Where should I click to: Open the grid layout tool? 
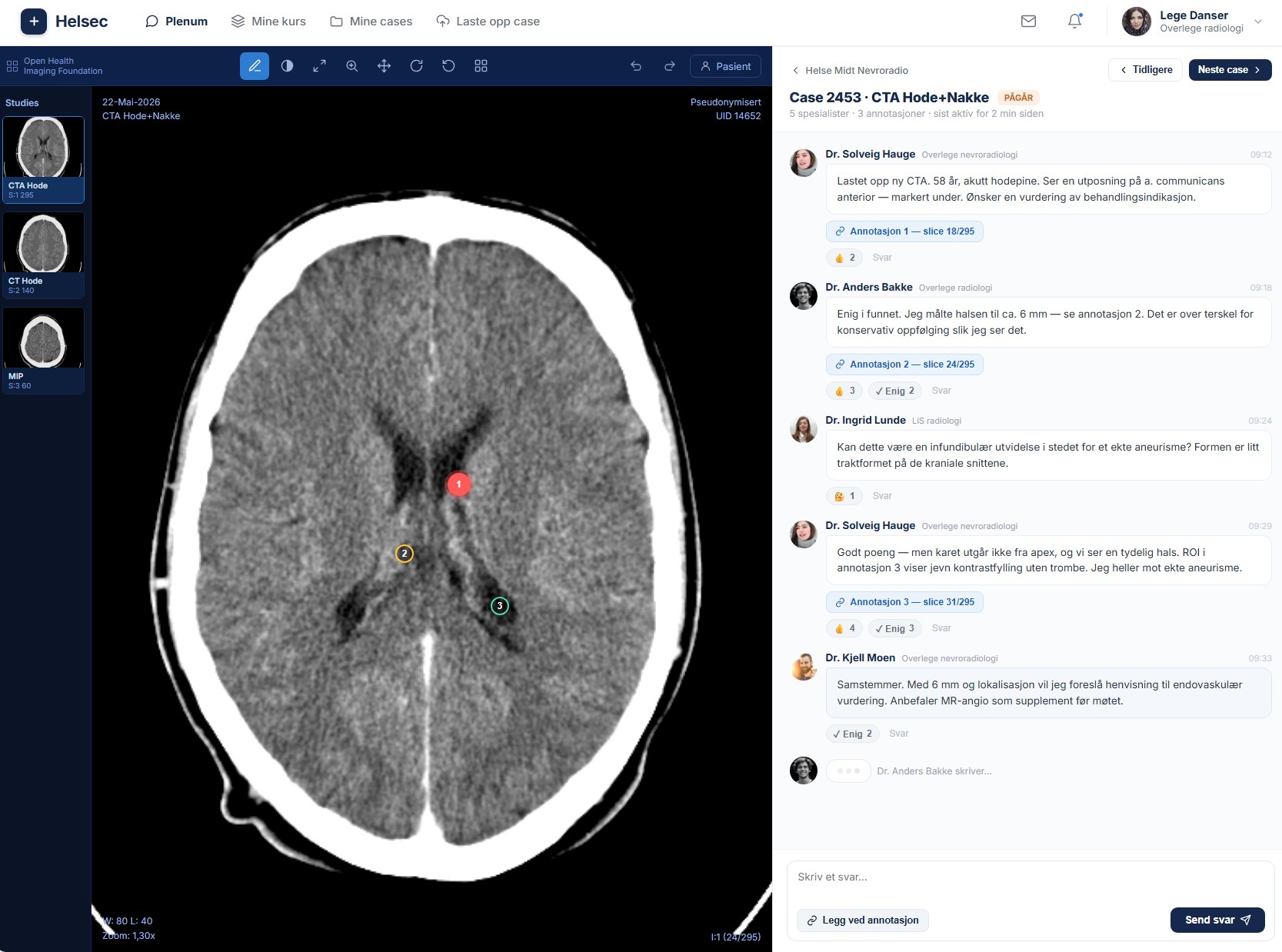coord(481,66)
